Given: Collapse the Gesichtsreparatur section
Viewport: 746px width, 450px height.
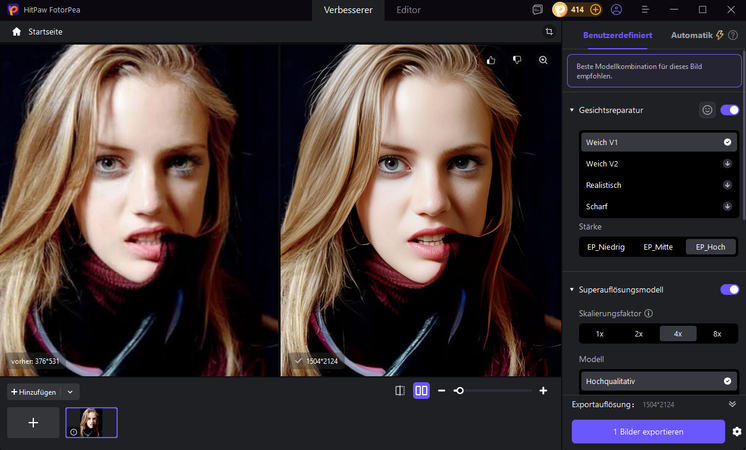Looking at the screenshot, I should [571, 110].
